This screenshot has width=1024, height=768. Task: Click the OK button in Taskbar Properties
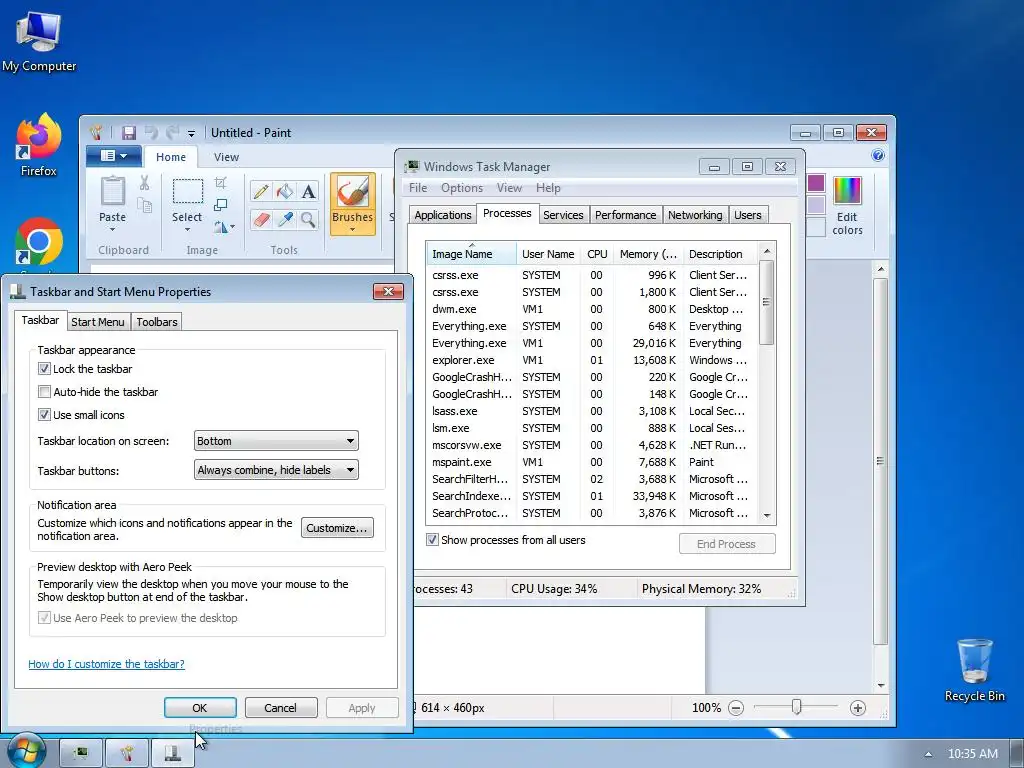[x=200, y=708]
